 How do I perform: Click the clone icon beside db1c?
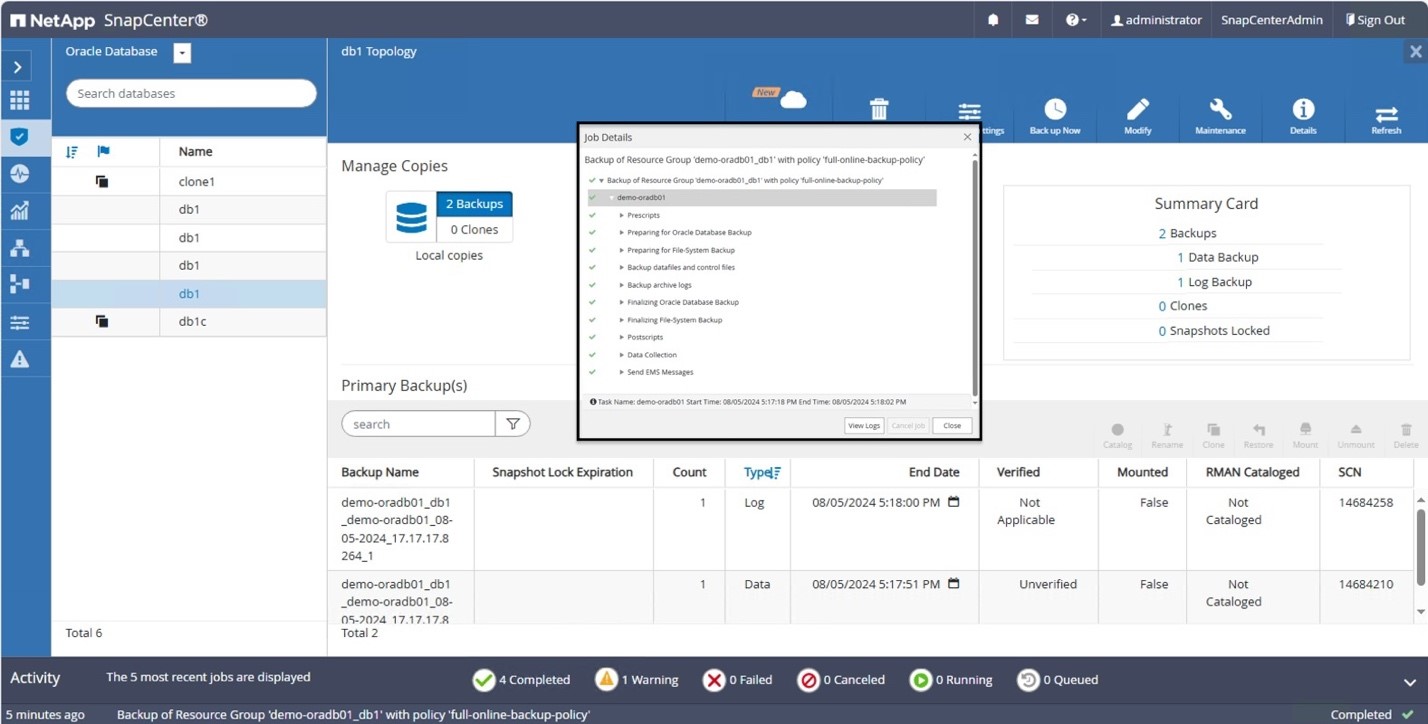click(x=102, y=321)
